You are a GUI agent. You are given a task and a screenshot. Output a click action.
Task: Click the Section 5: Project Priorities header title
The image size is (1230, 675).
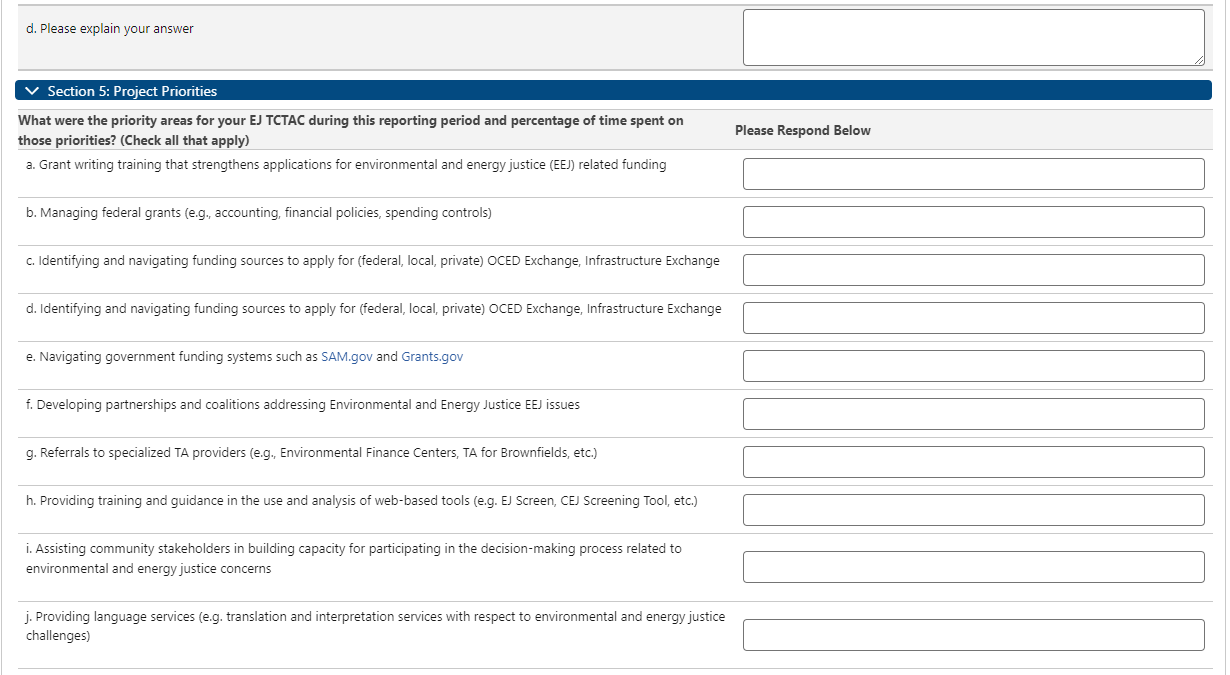pos(132,91)
